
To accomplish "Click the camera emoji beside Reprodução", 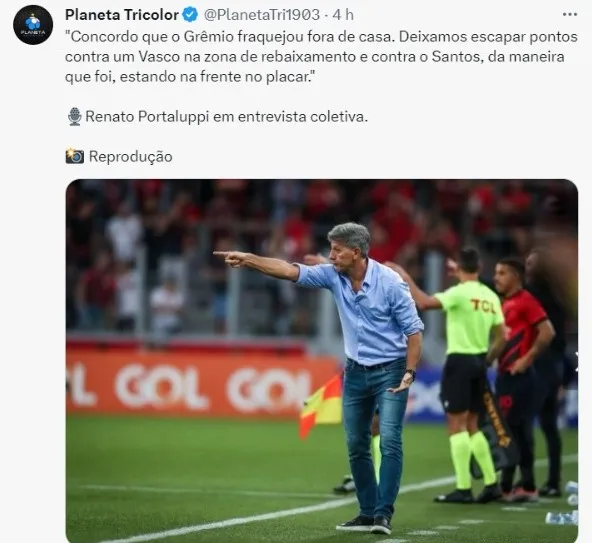I will pos(75,156).
